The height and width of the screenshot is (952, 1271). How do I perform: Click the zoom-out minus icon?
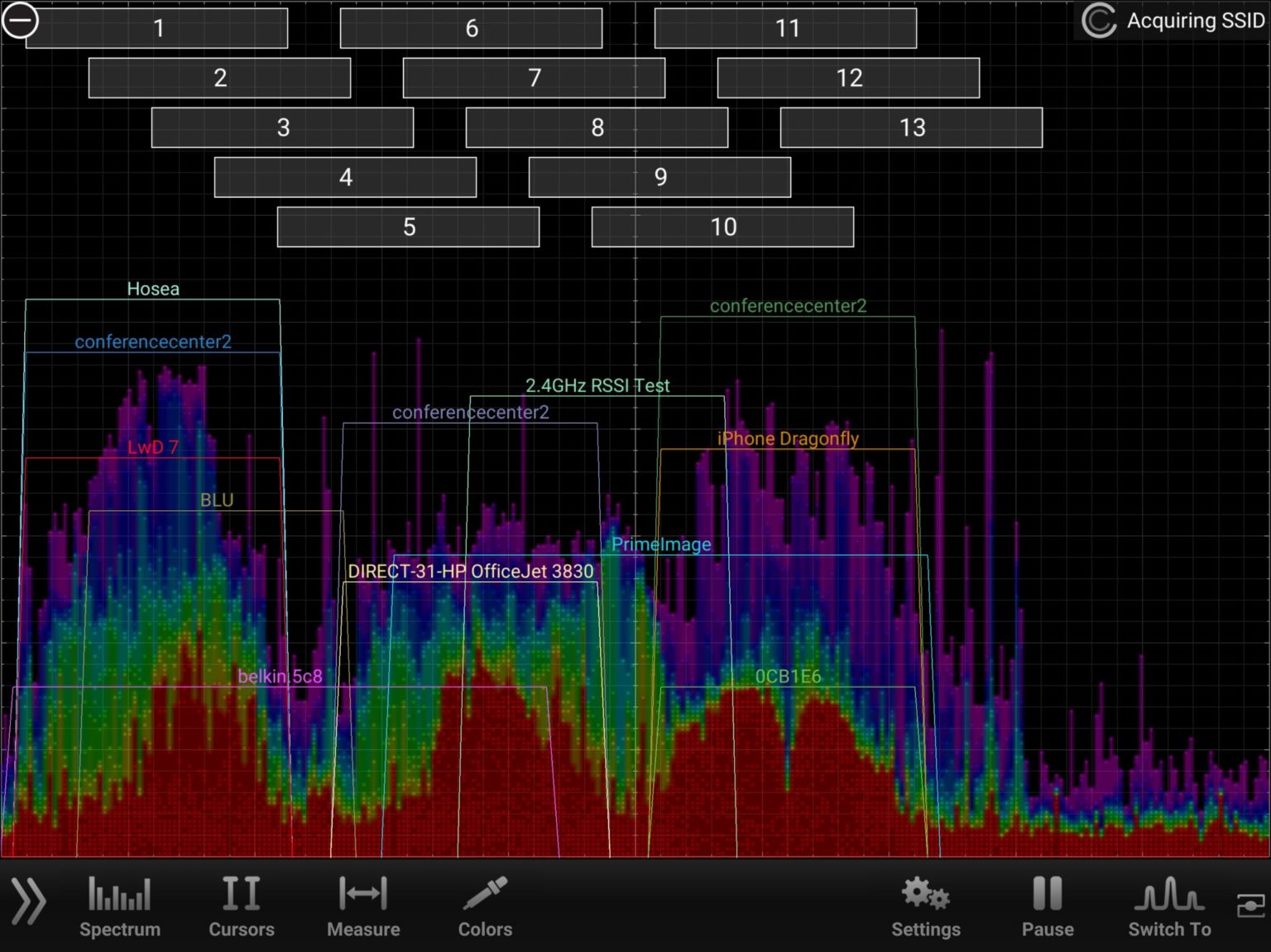point(22,22)
